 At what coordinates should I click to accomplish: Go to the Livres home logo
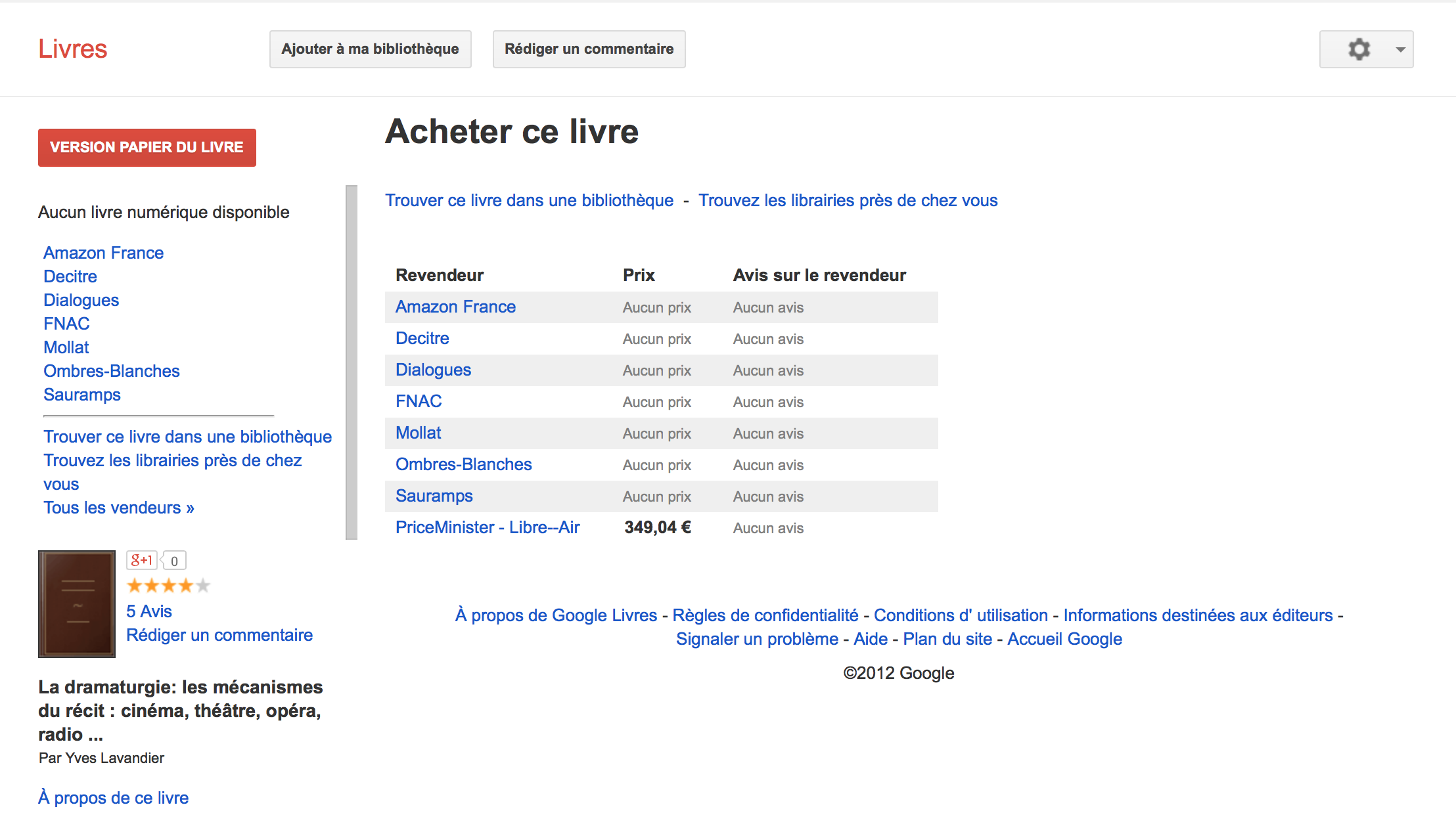(x=72, y=49)
